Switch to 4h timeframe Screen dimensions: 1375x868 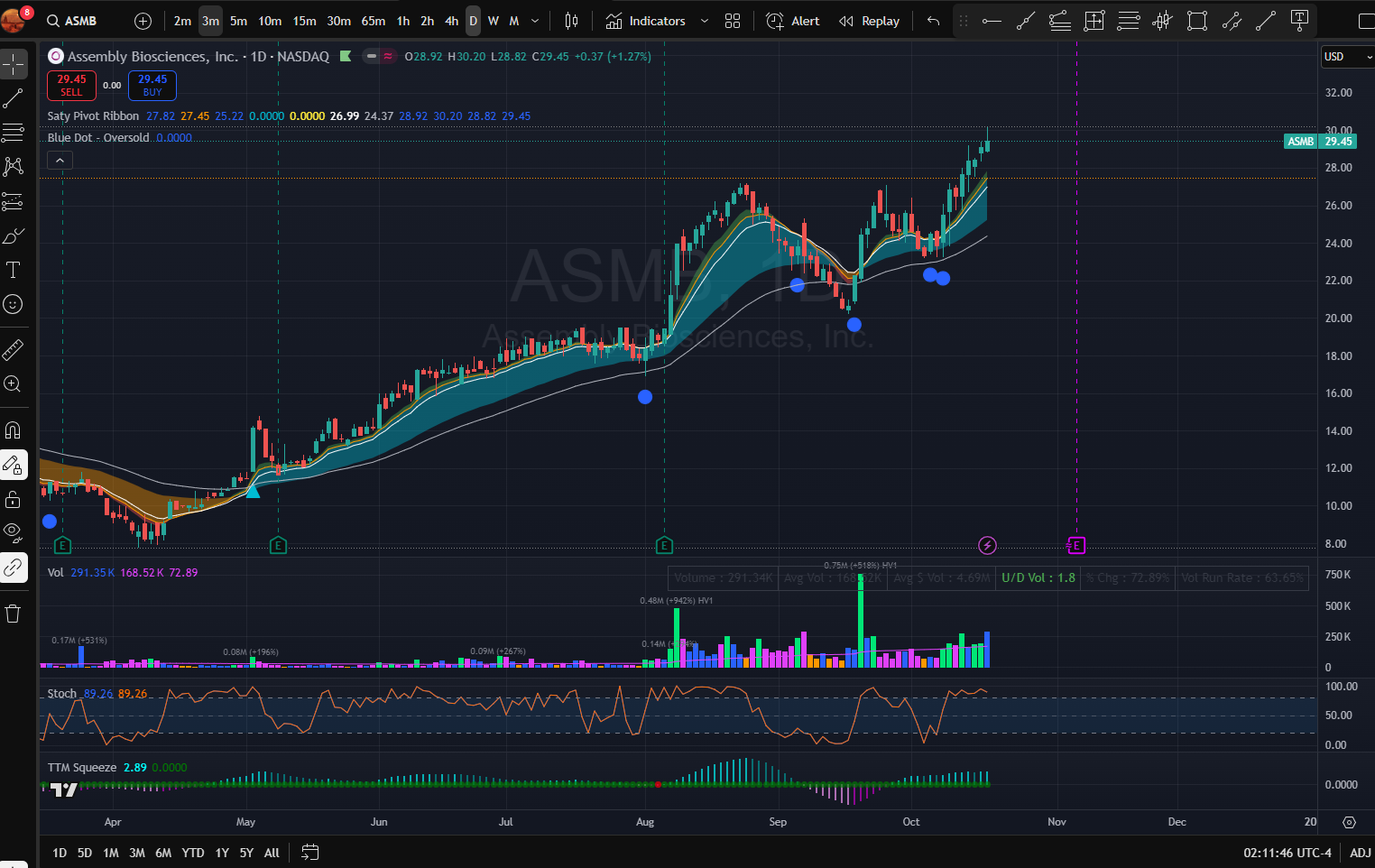452,21
